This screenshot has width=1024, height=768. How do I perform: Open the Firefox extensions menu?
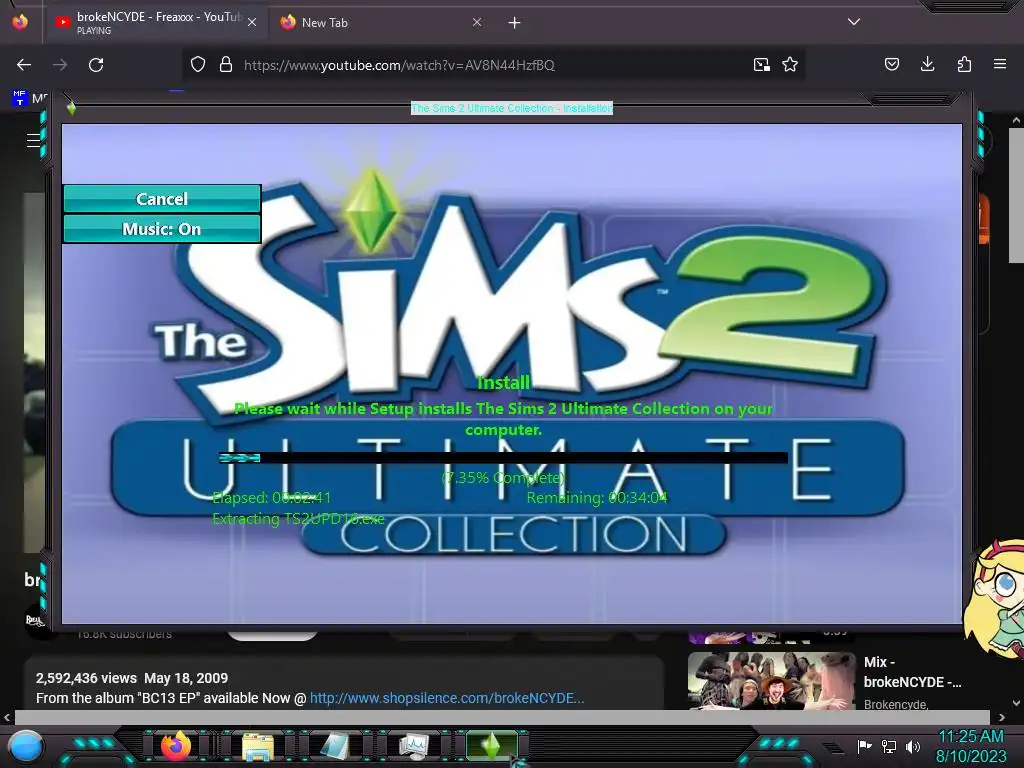[964, 64]
